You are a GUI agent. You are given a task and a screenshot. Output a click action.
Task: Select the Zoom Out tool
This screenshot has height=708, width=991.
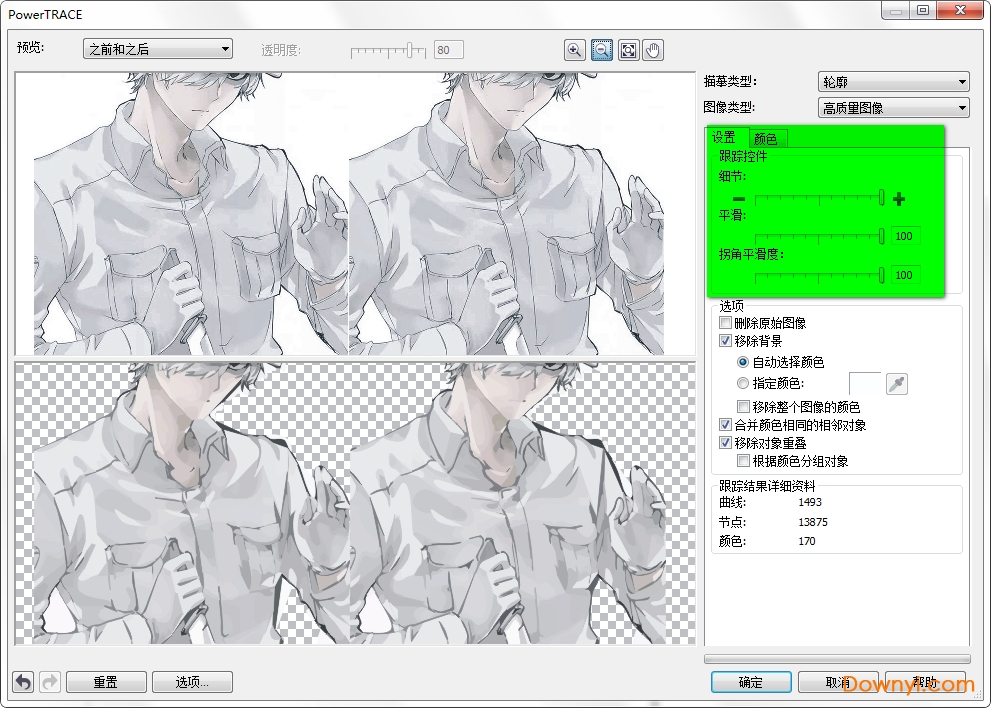tap(601, 49)
